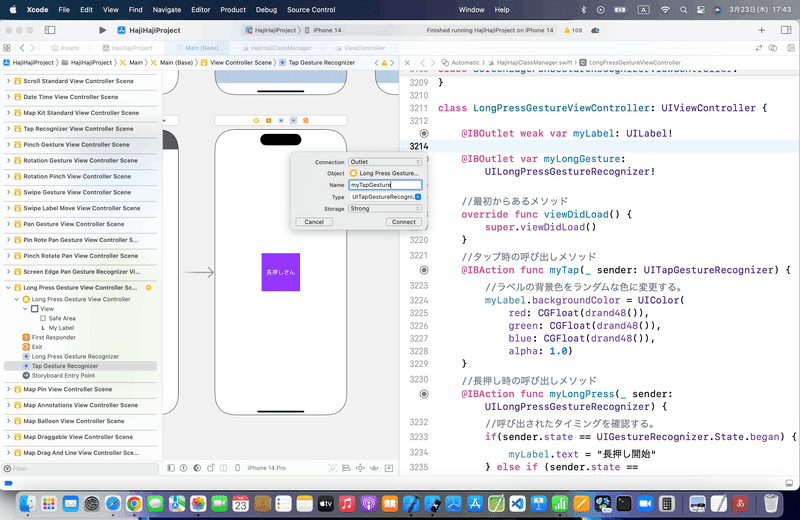Screen dimensions: 800x520
Task: Open the Source Control menu
Action: tap(311, 10)
